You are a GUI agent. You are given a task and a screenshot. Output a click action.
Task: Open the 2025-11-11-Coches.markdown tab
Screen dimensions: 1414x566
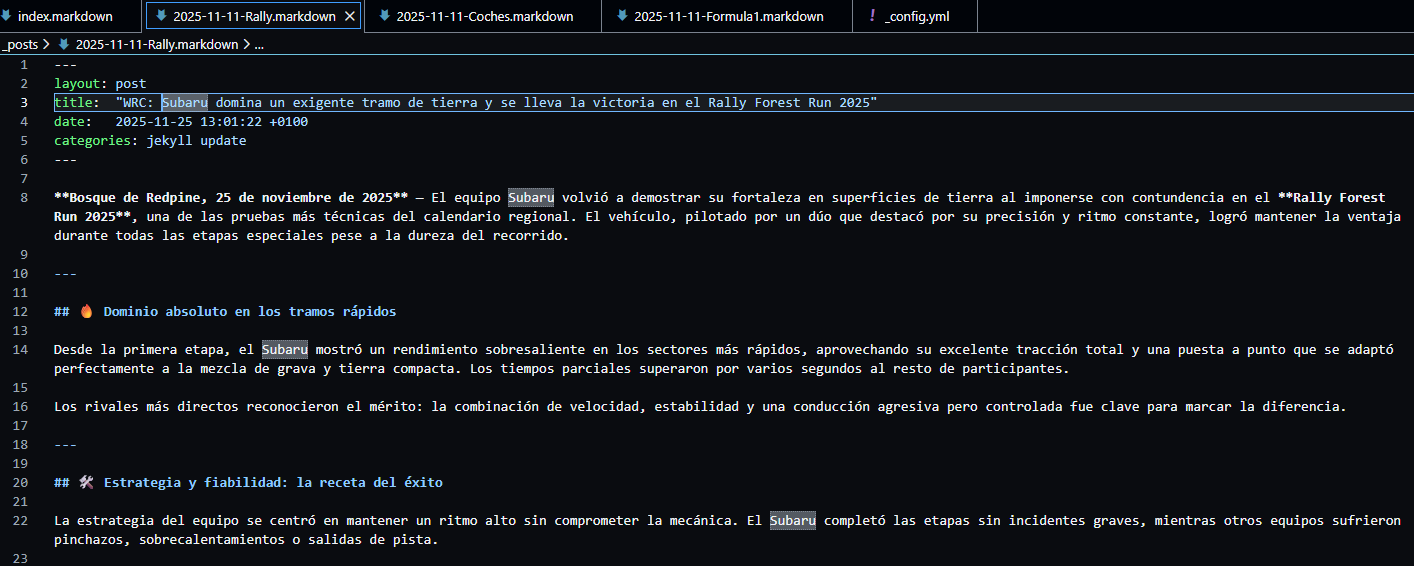pos(483,16)
